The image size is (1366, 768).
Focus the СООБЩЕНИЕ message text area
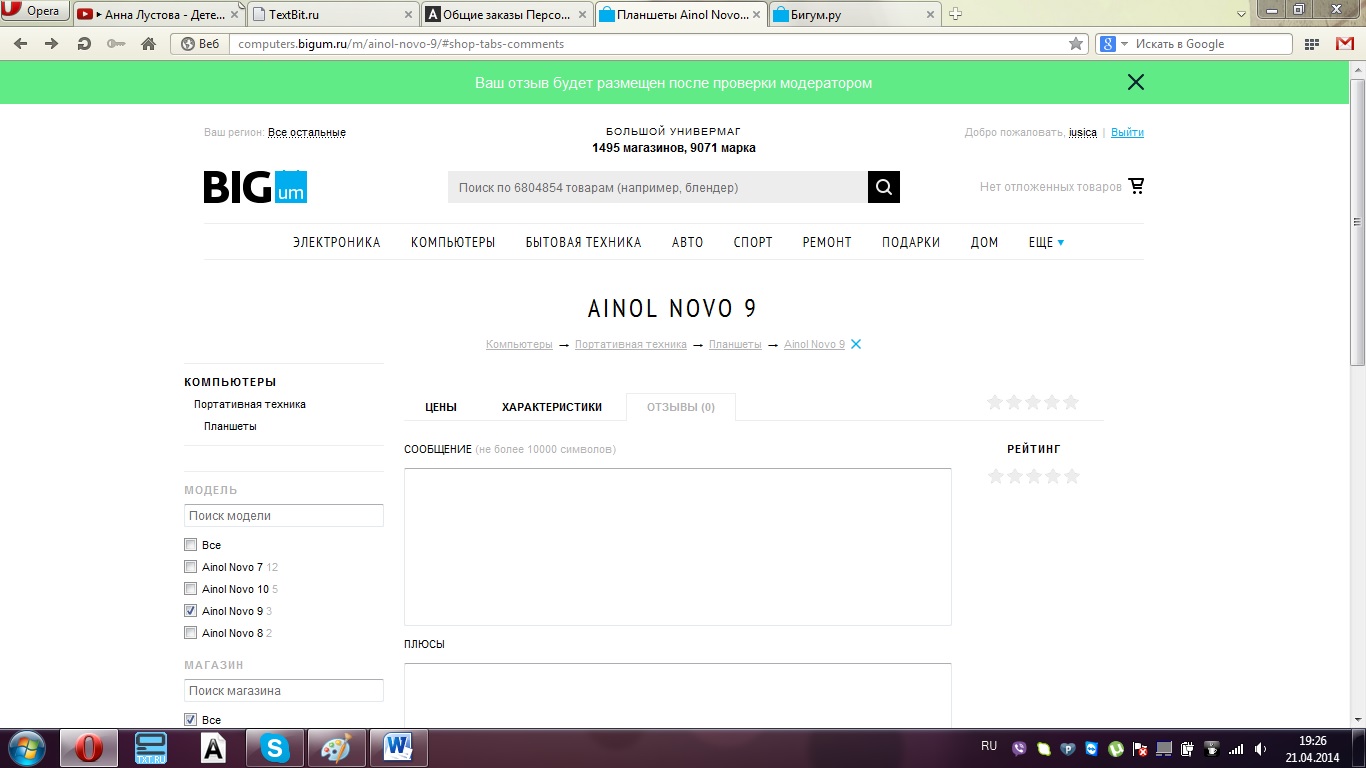tap(678, 547)
